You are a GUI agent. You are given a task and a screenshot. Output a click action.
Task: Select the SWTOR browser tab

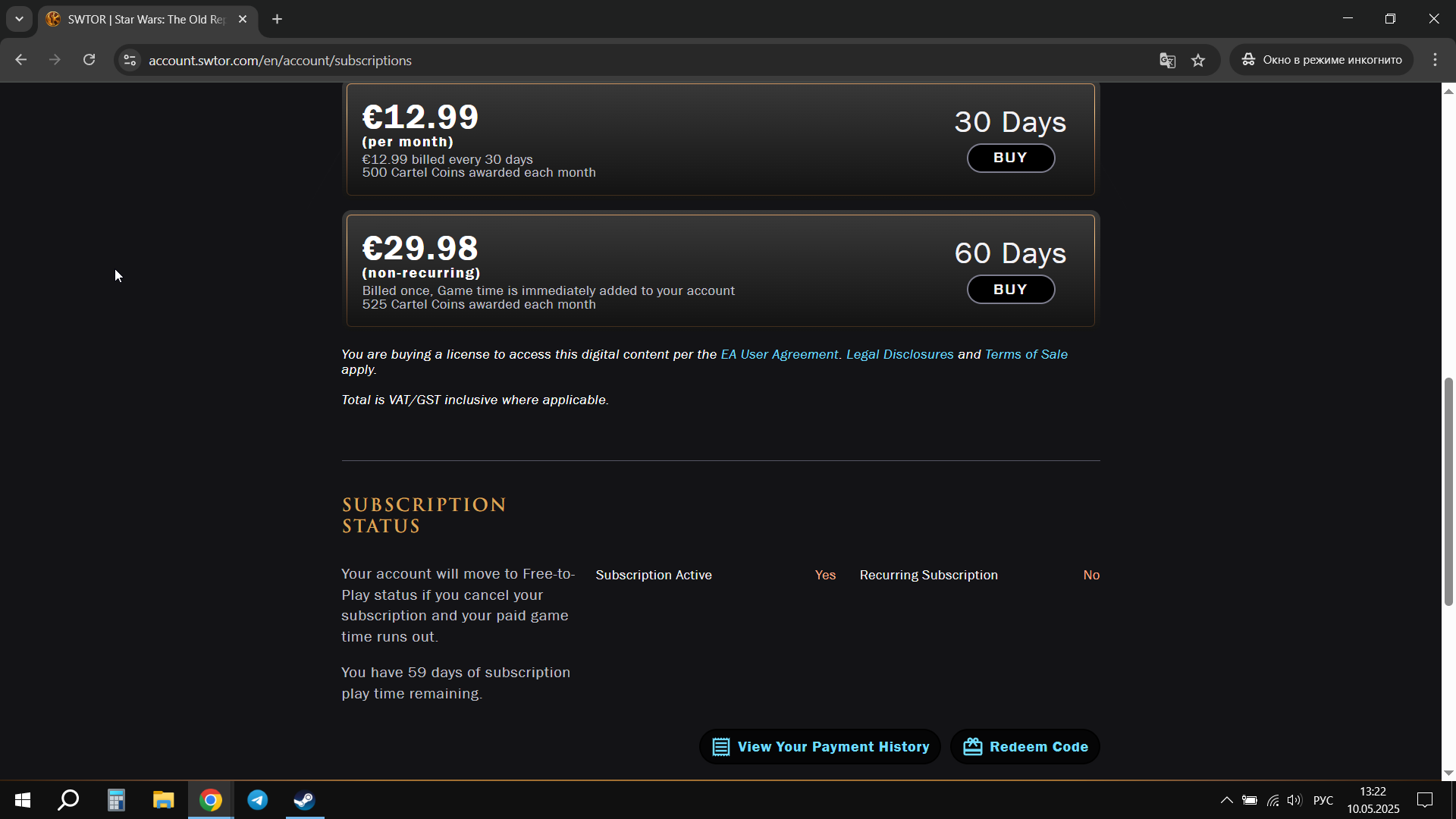(x=144, y=19)
